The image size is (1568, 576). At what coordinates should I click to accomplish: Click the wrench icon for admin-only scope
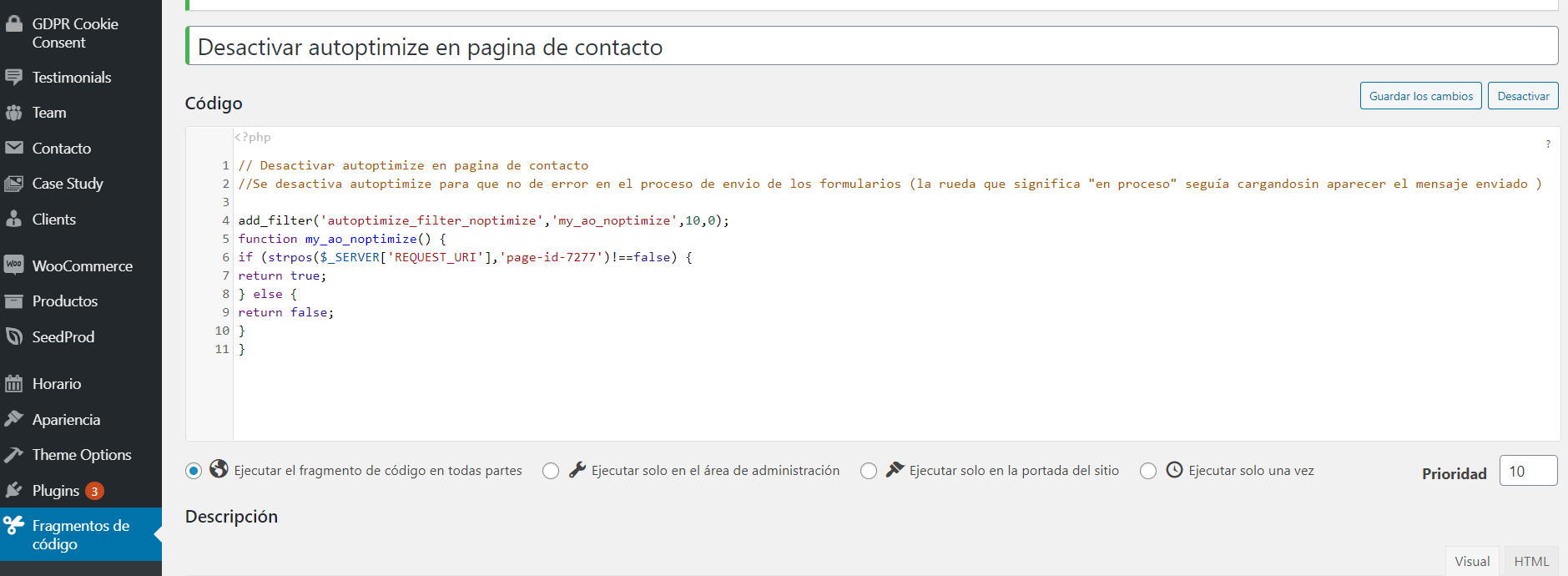(x=577, y=470)
